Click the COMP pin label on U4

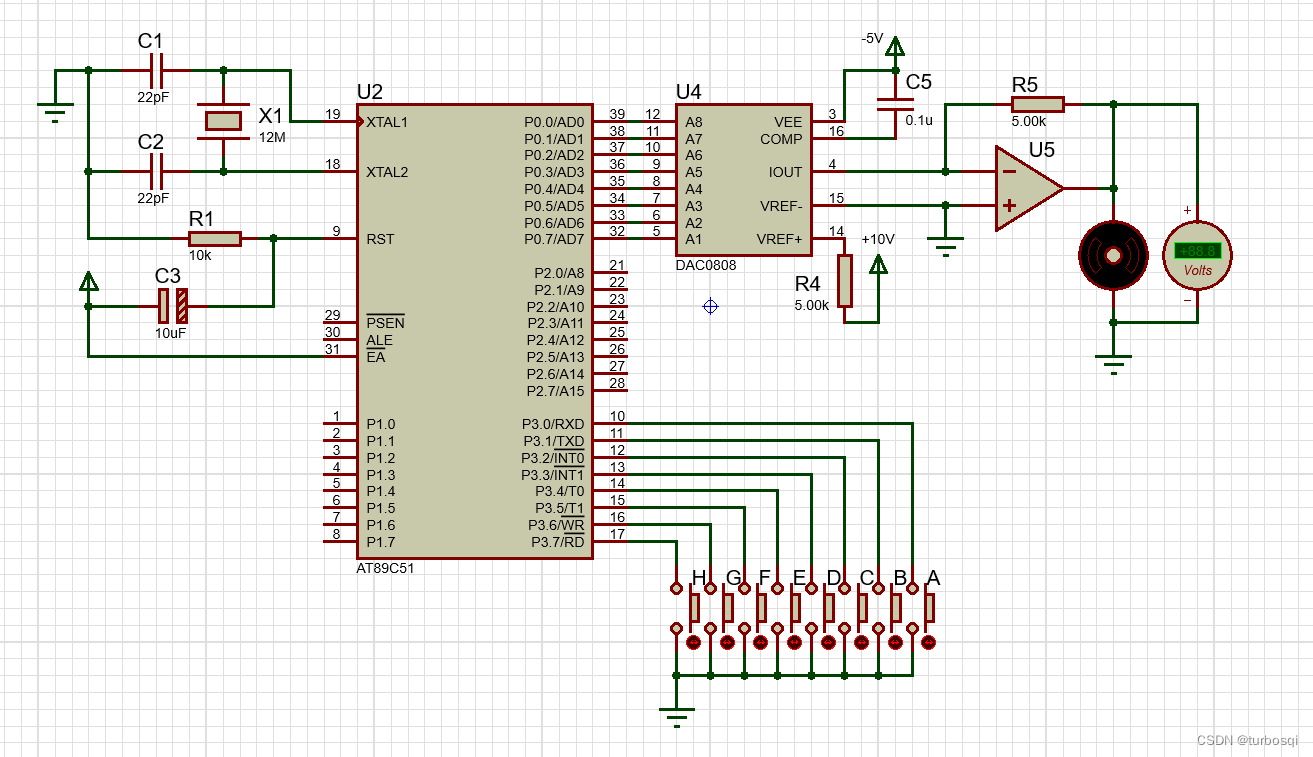781,139
